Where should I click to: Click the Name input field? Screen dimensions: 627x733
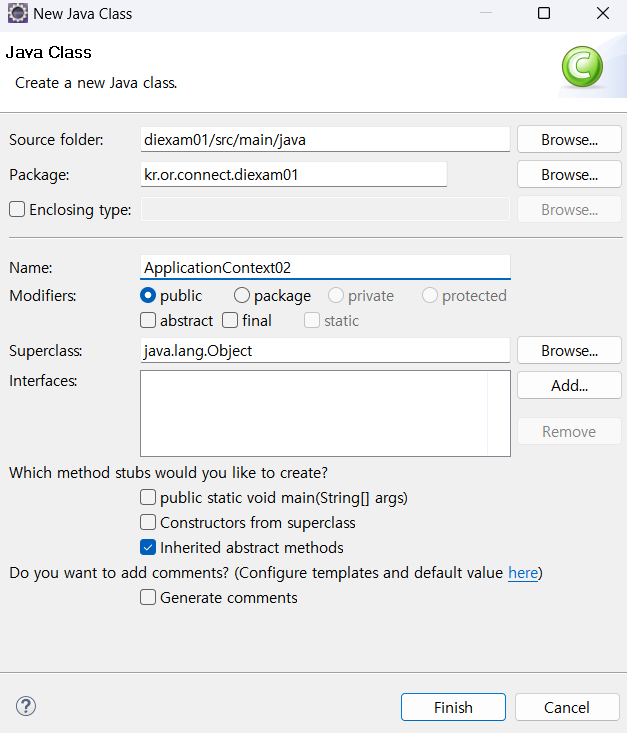[x=325, y=267]
